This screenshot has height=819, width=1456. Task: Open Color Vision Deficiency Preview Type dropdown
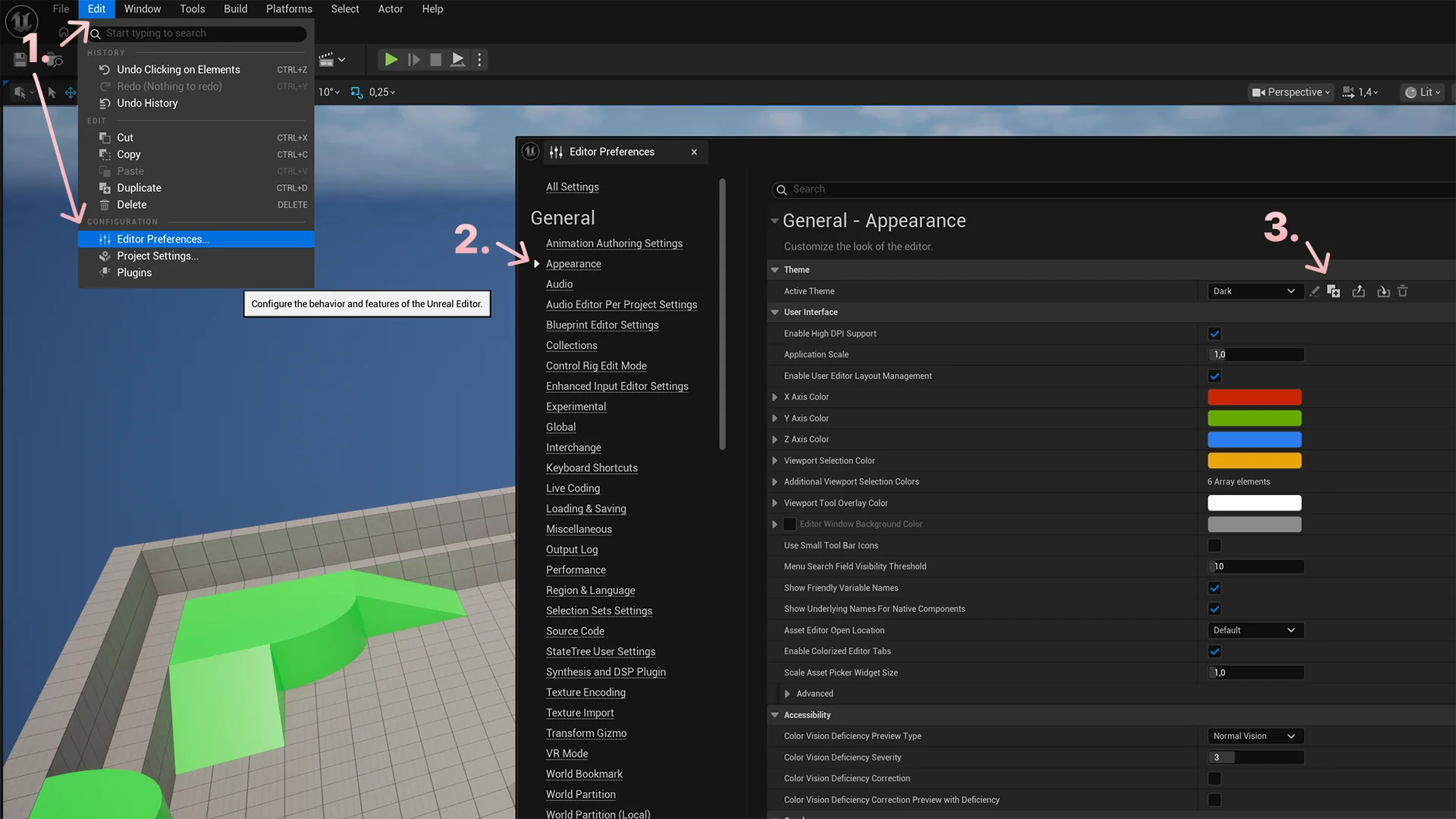1255,736
